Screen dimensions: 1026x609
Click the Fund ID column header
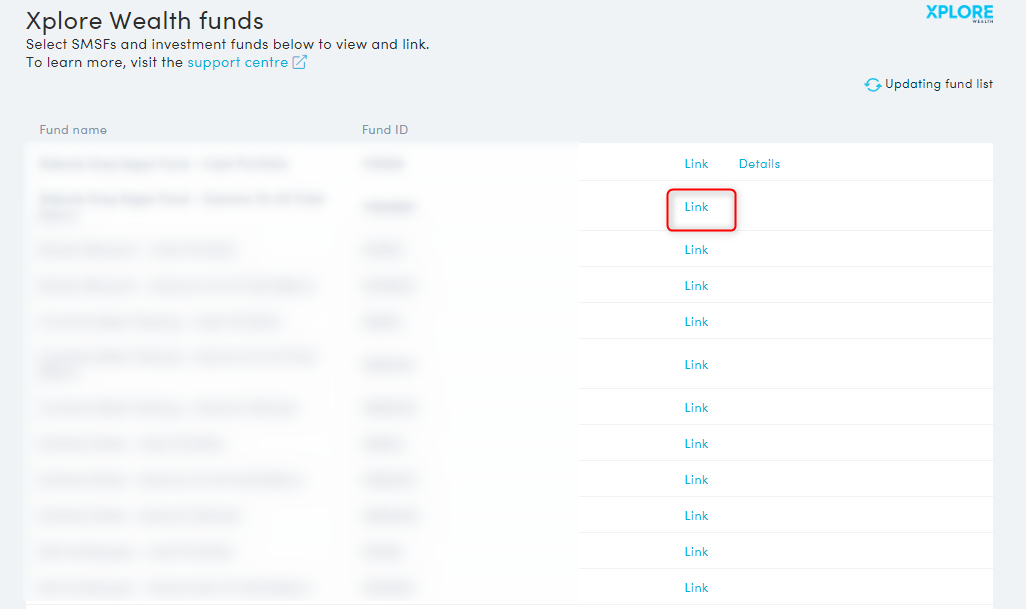(385, 130)
